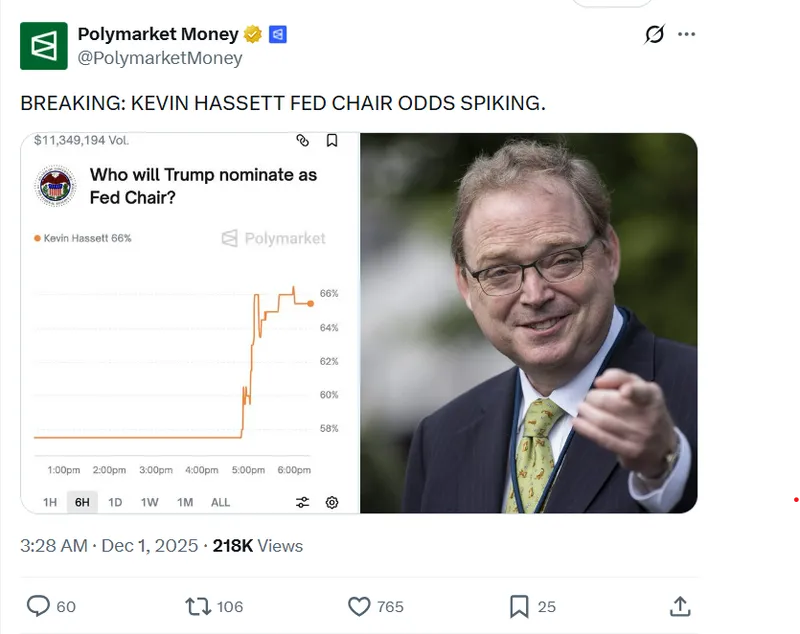Viewport: 800px width, 634px height.
Task: Open the @PolymarketMoney profile handle link
Action: (160, 58)
